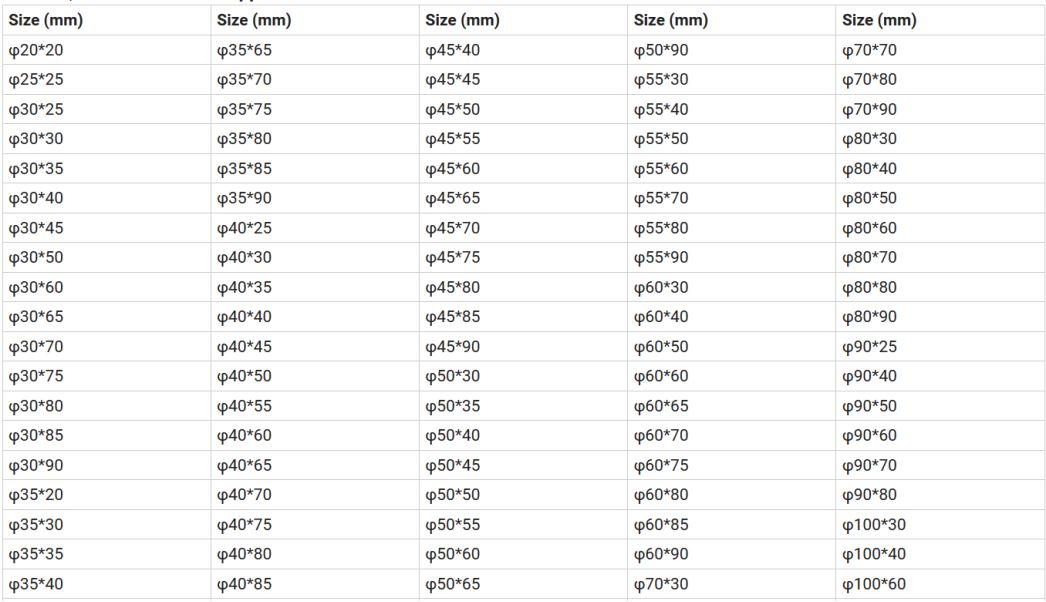
Task: Click the φ80*80 entry
Action: [940, 287]
